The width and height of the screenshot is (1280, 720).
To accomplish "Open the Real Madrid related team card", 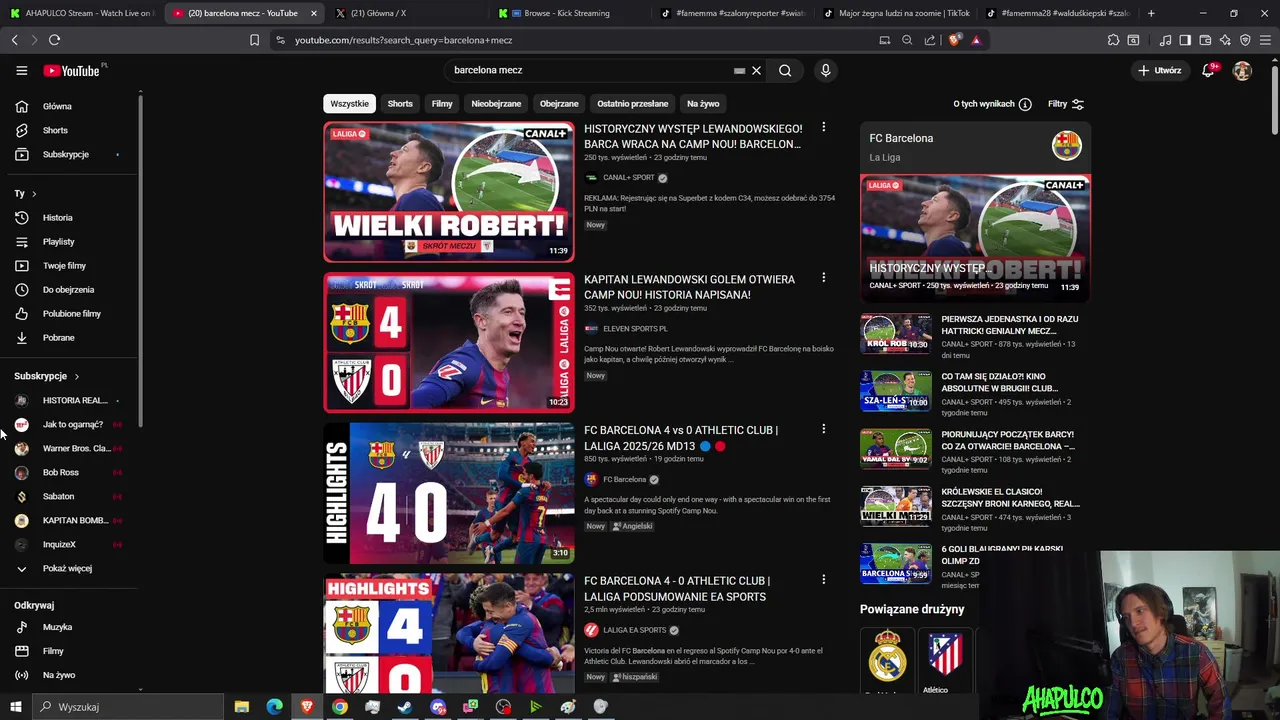I will [887, 660].
